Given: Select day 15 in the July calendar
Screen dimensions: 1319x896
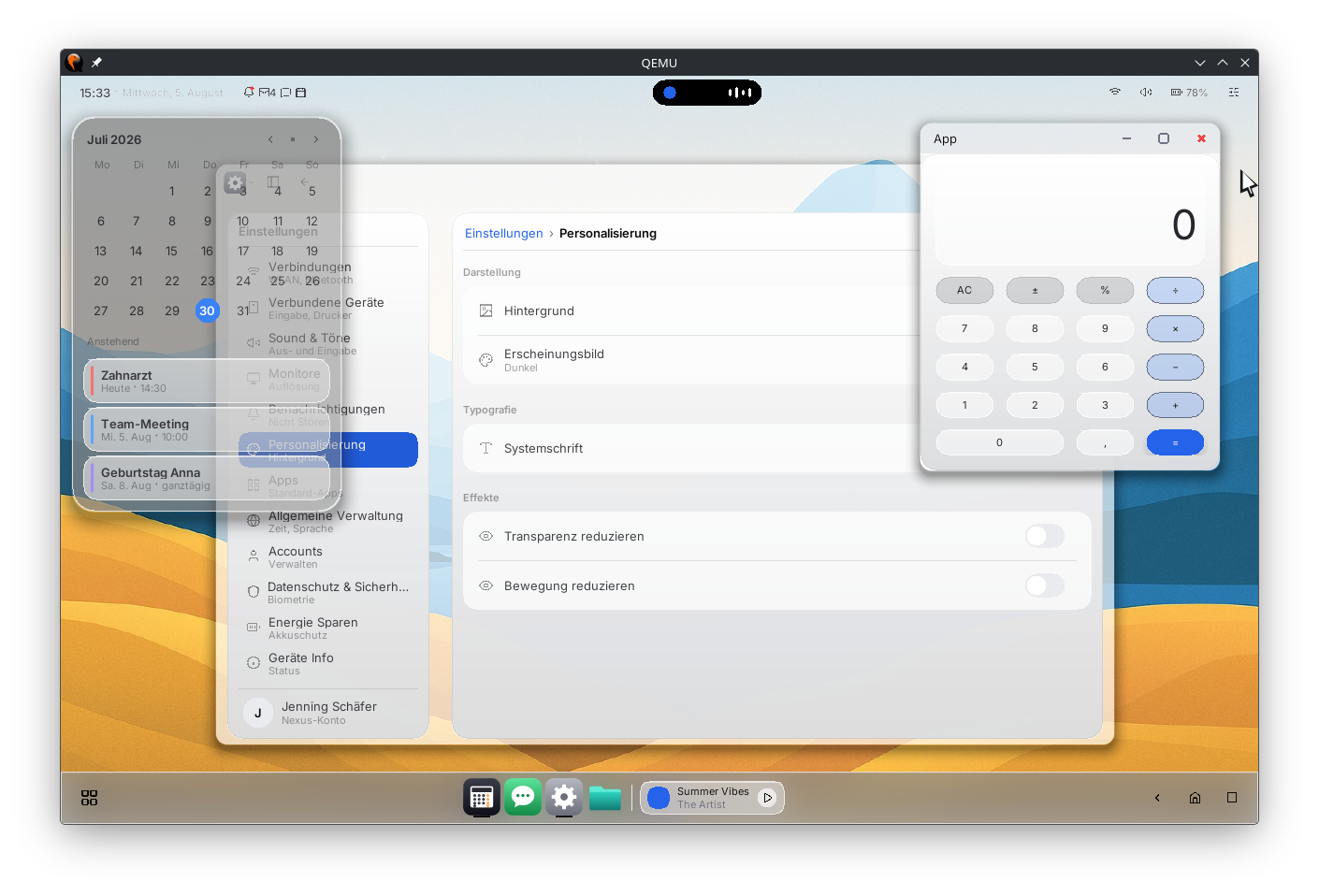Looking at the screenshot, I should (x=171, y=251).
